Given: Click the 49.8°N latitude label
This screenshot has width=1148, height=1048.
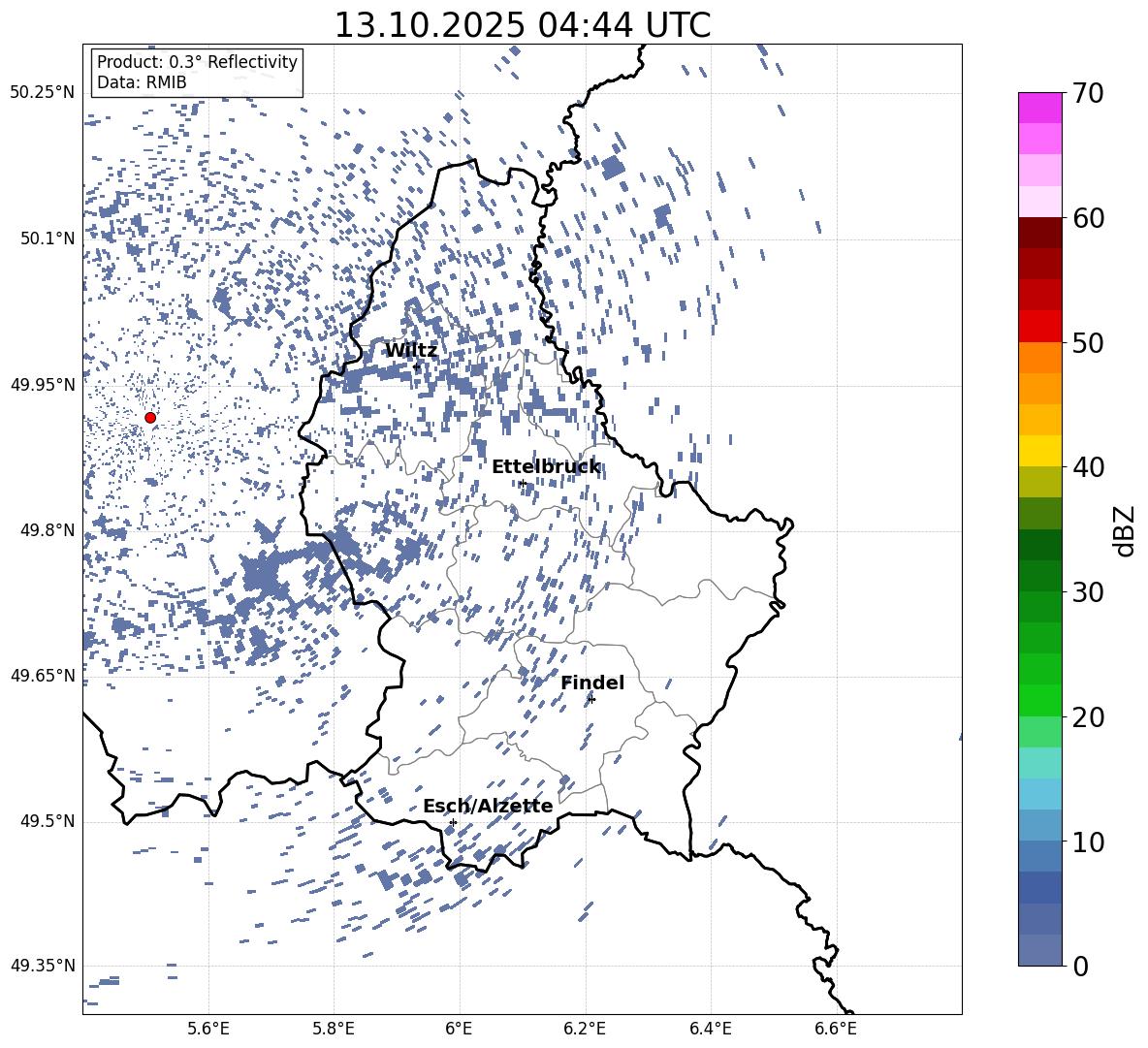Looking at the screenshot, I should pos(47,530).
